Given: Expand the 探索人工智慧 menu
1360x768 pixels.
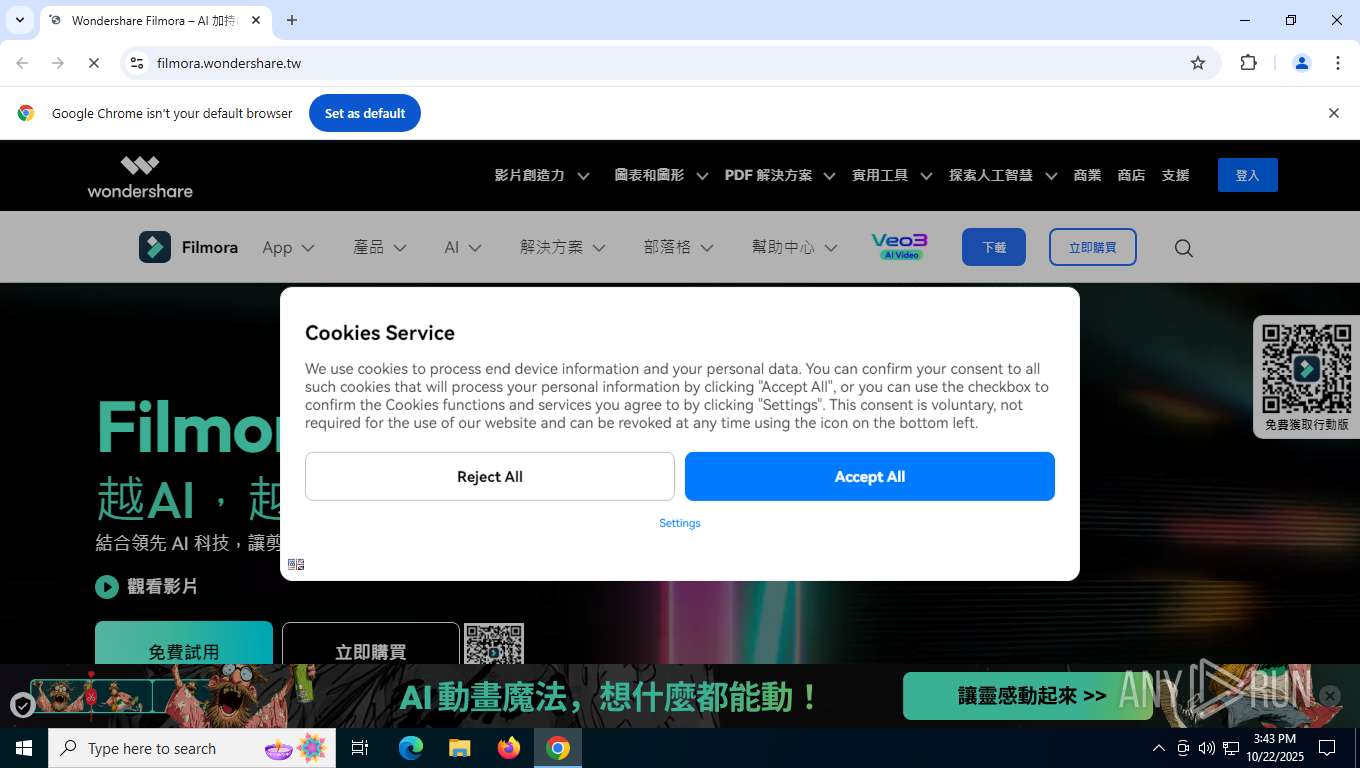Looking at the screenshot, I should coord(1003,175).
